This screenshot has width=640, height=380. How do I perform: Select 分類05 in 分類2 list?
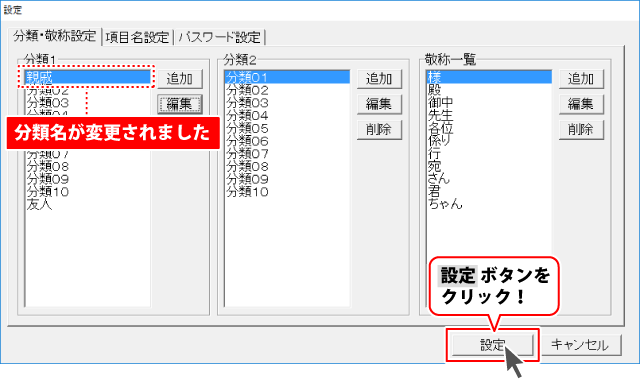287,128
